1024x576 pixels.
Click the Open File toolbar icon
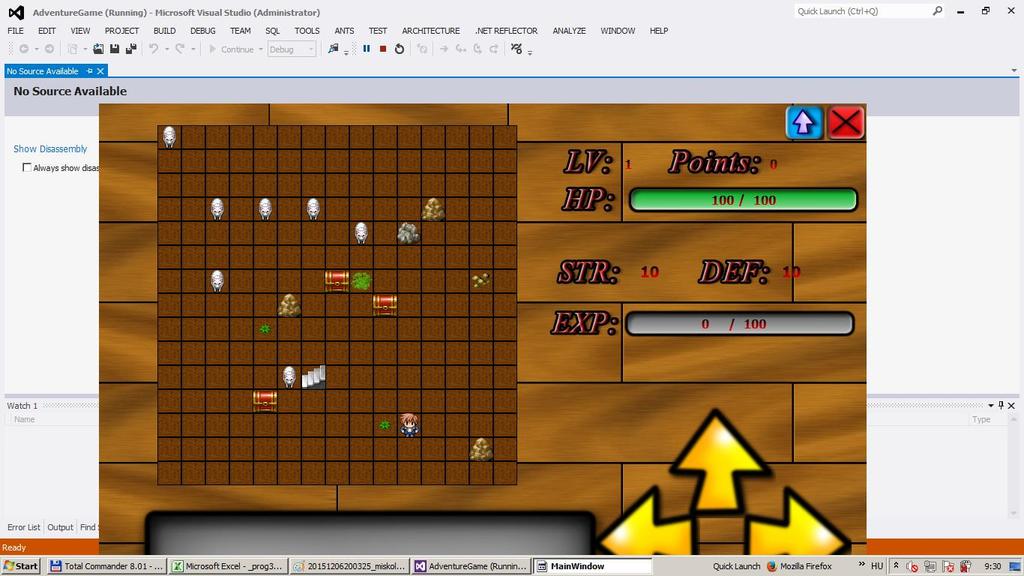pyautogui.click(x=99, y=49)
